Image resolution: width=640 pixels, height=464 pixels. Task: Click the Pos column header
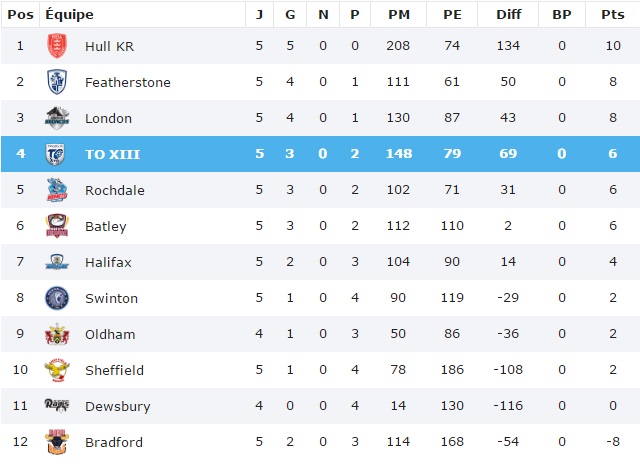click(x=20, y=14)
